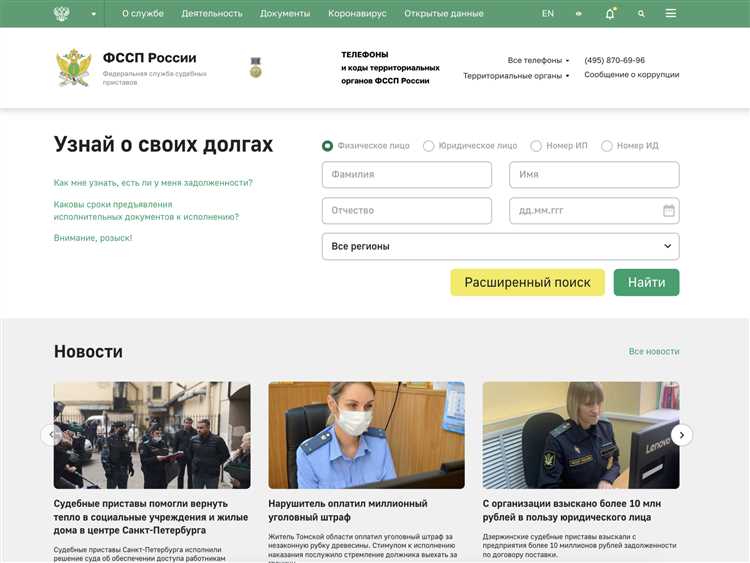The width and height of the screenshot is (750, 563).
Task: Open the О службе menu
Action: pos(143,13)
